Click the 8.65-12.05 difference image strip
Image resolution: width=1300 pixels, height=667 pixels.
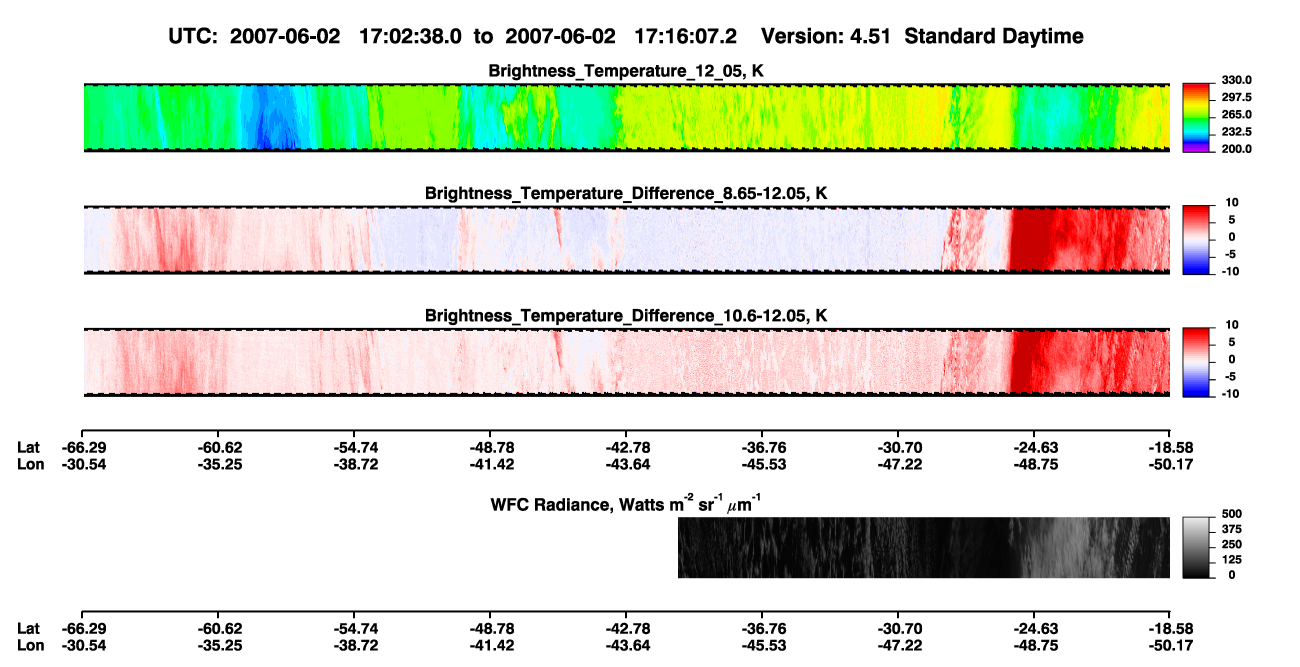coord(626,240)
